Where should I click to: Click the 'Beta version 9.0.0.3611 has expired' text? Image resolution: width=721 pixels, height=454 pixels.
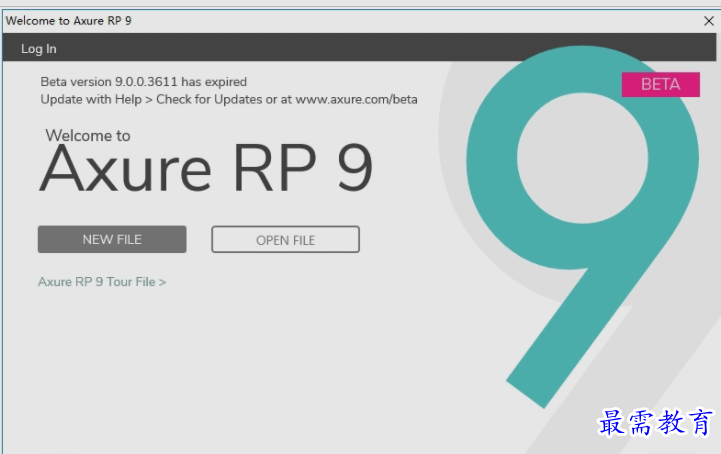click(x=143, y=82)
